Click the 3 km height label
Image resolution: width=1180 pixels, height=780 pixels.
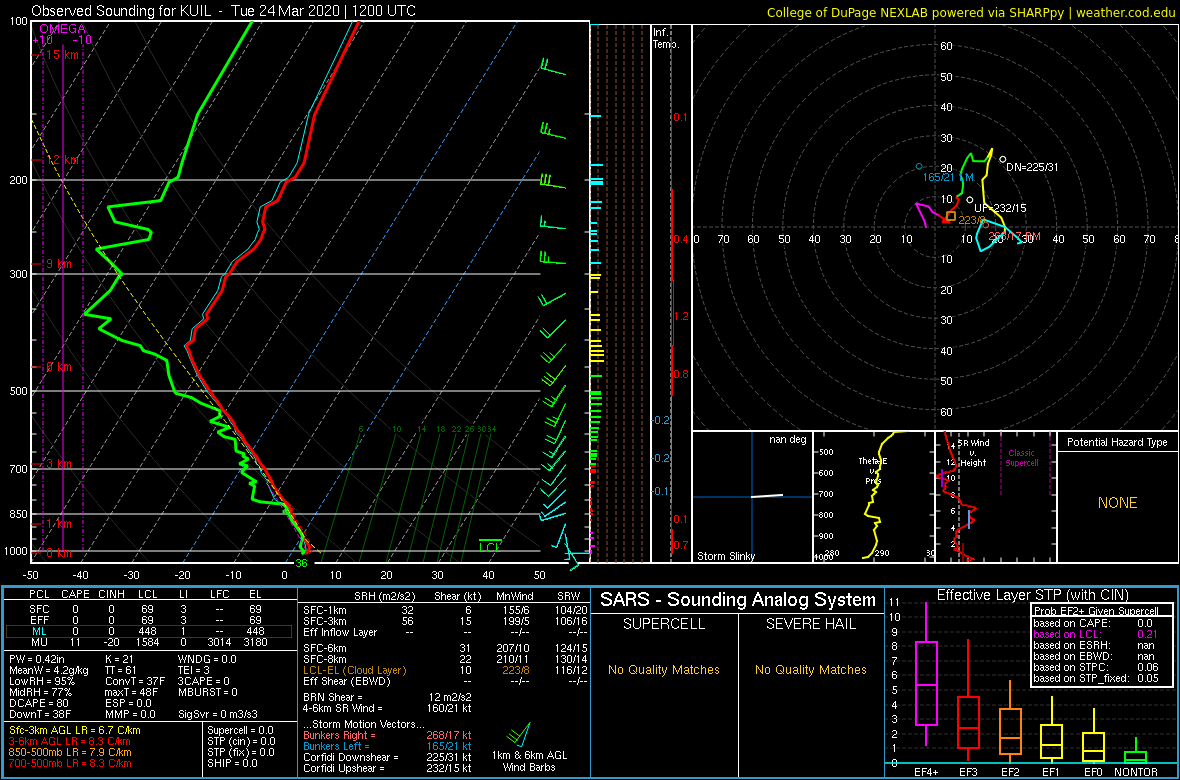[58, 463]
